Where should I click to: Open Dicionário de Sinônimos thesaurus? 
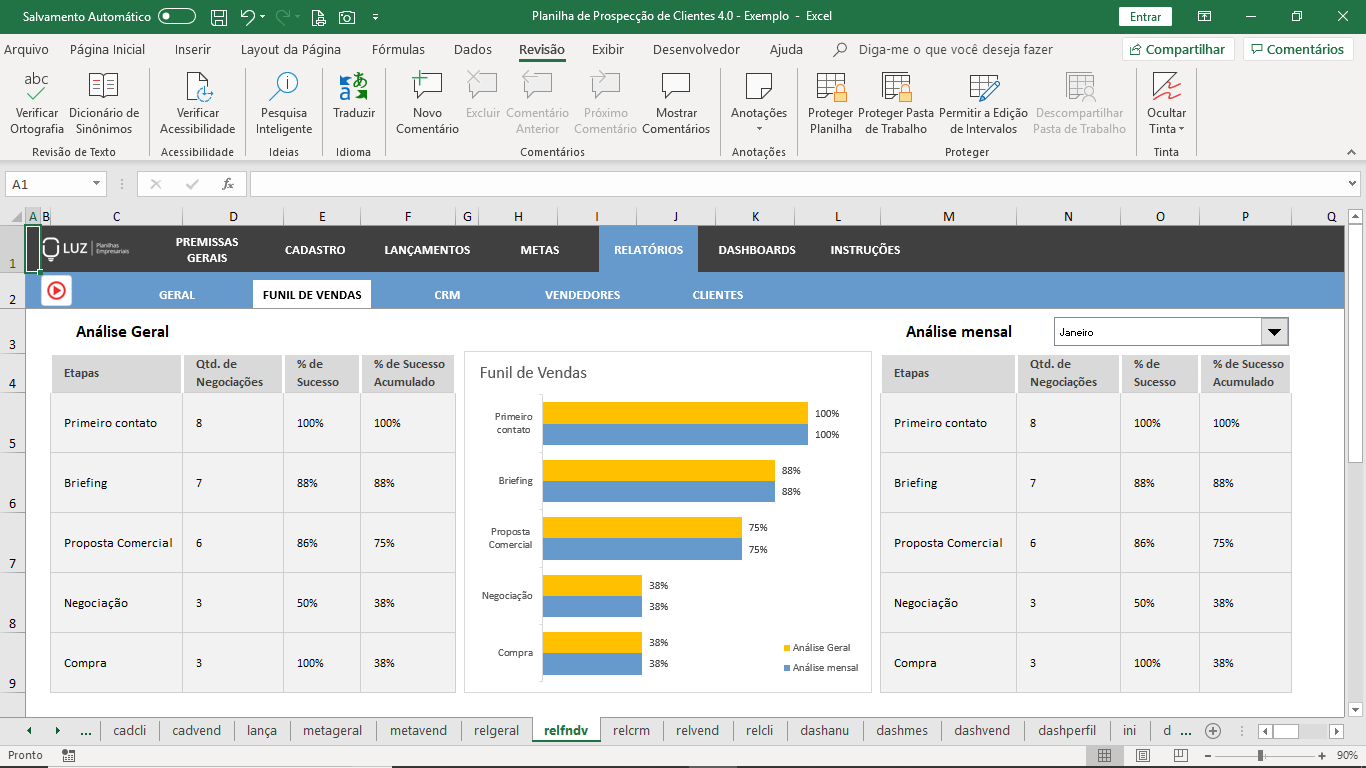coord(104,103)
